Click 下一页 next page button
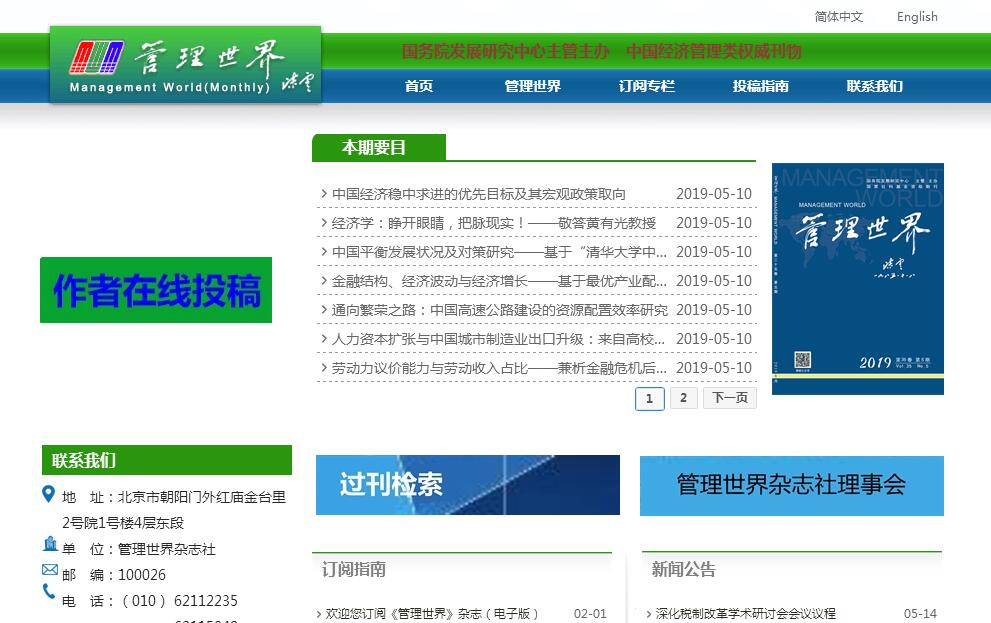This screenshot has height=623, width=991. [729, 398]
